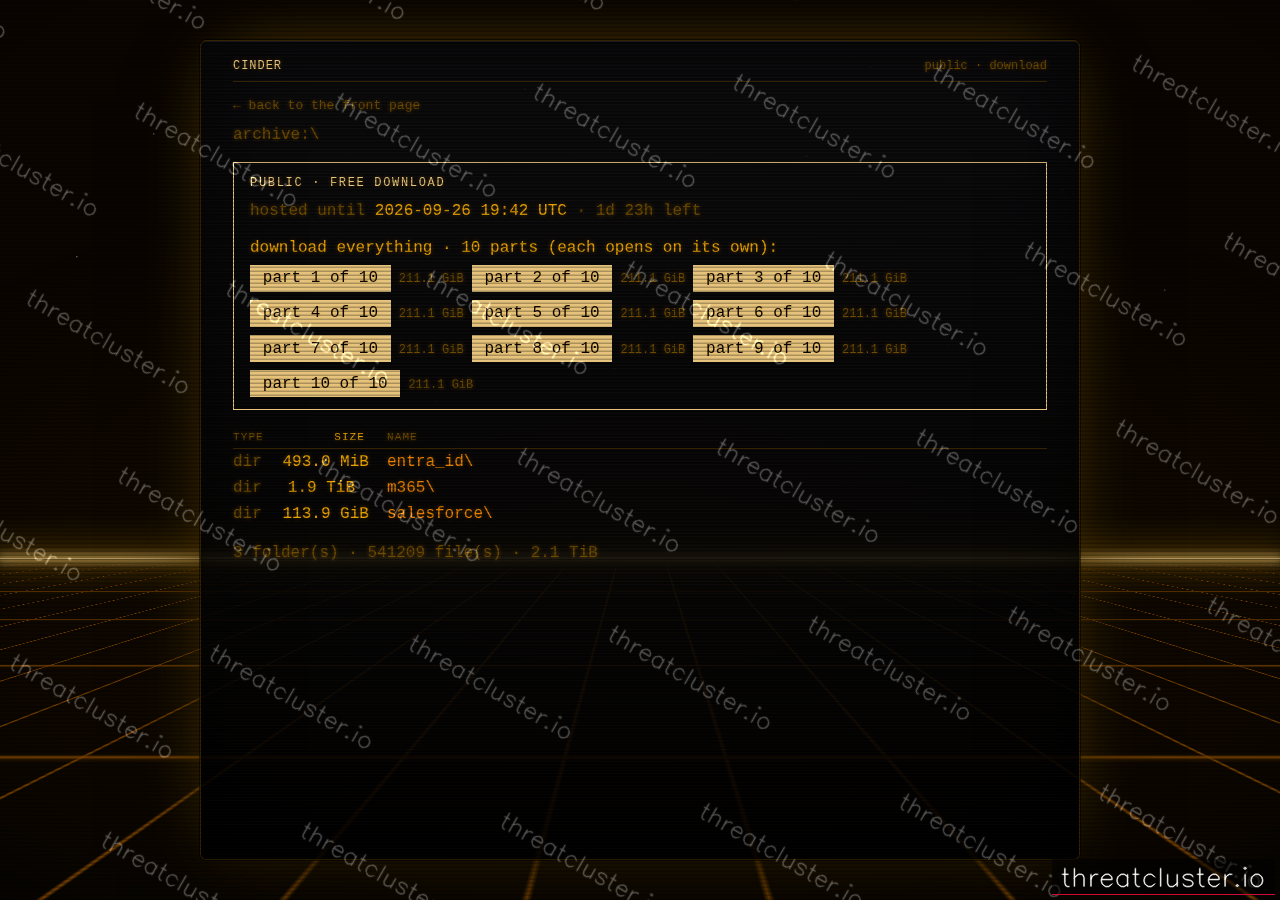Go back to the front page
Screen dimensions: 1280x900
coord(326,105)
